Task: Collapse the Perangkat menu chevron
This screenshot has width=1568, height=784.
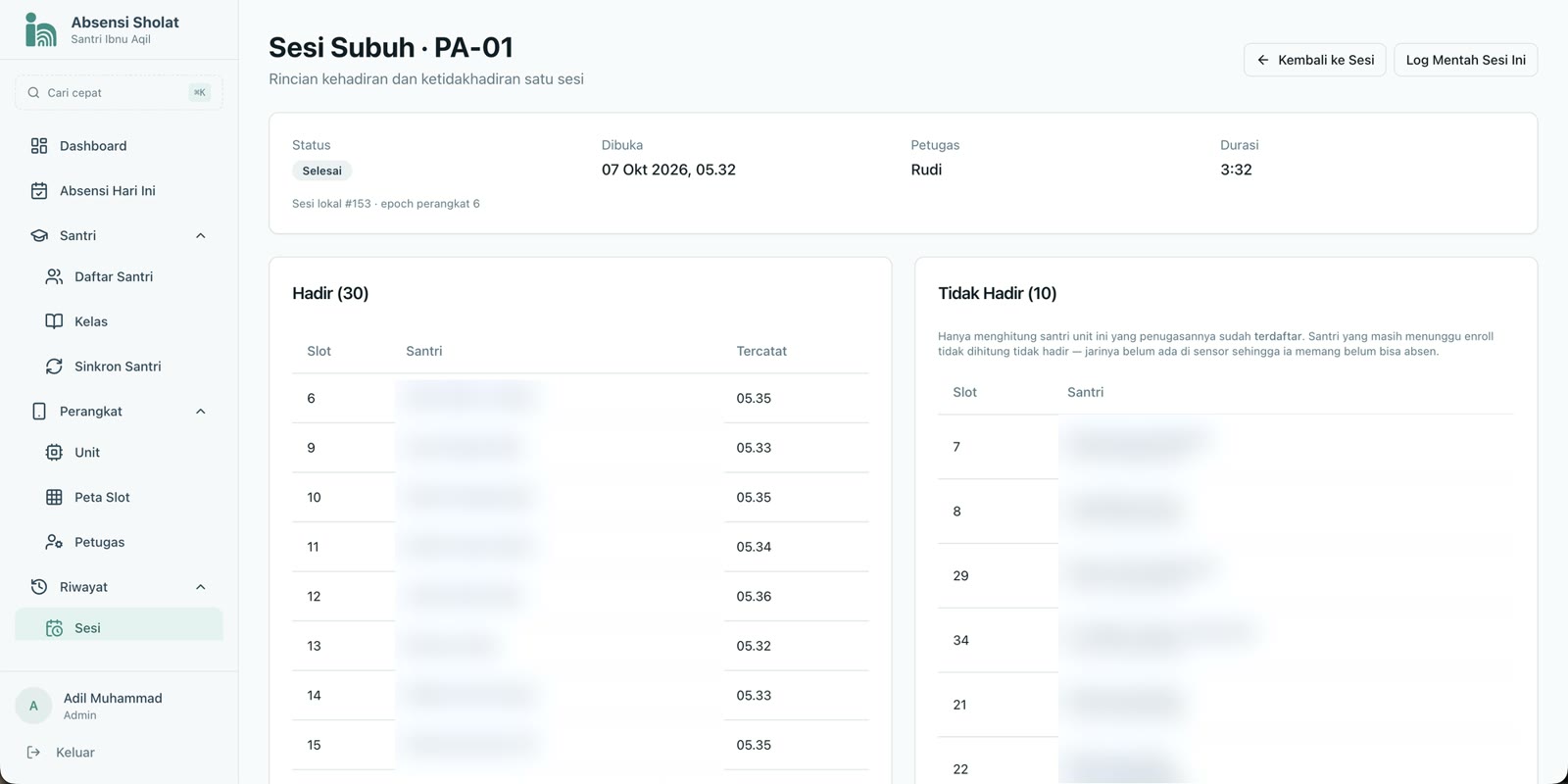Action: click(201, 412)
